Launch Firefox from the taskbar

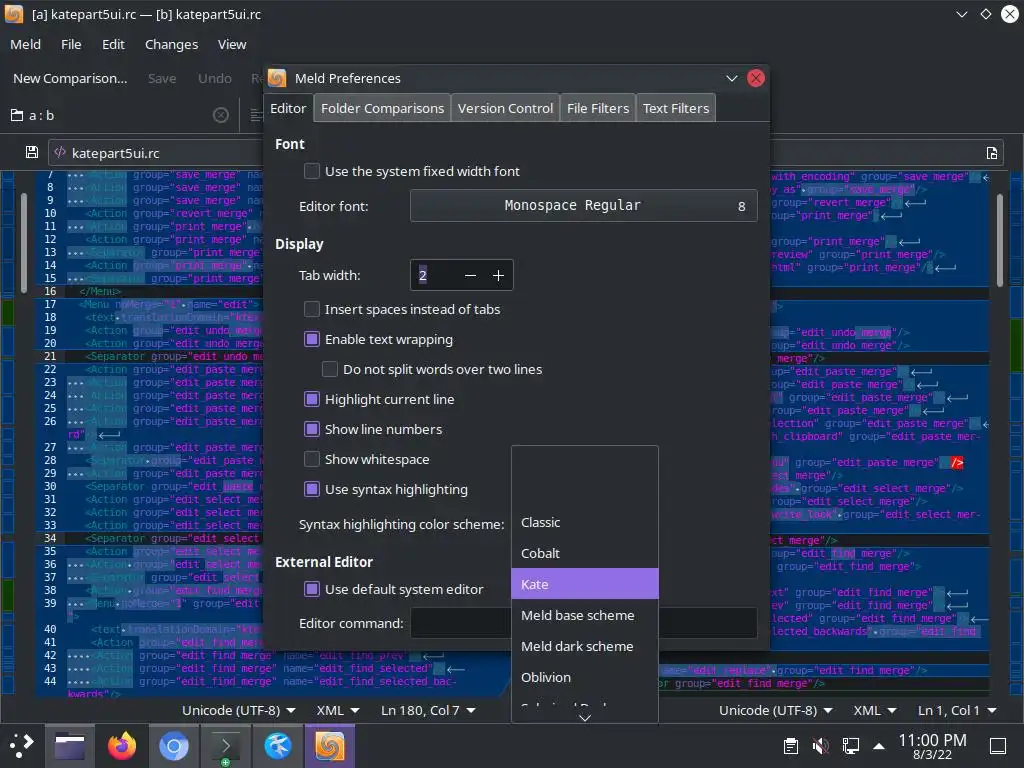point(121,745)
